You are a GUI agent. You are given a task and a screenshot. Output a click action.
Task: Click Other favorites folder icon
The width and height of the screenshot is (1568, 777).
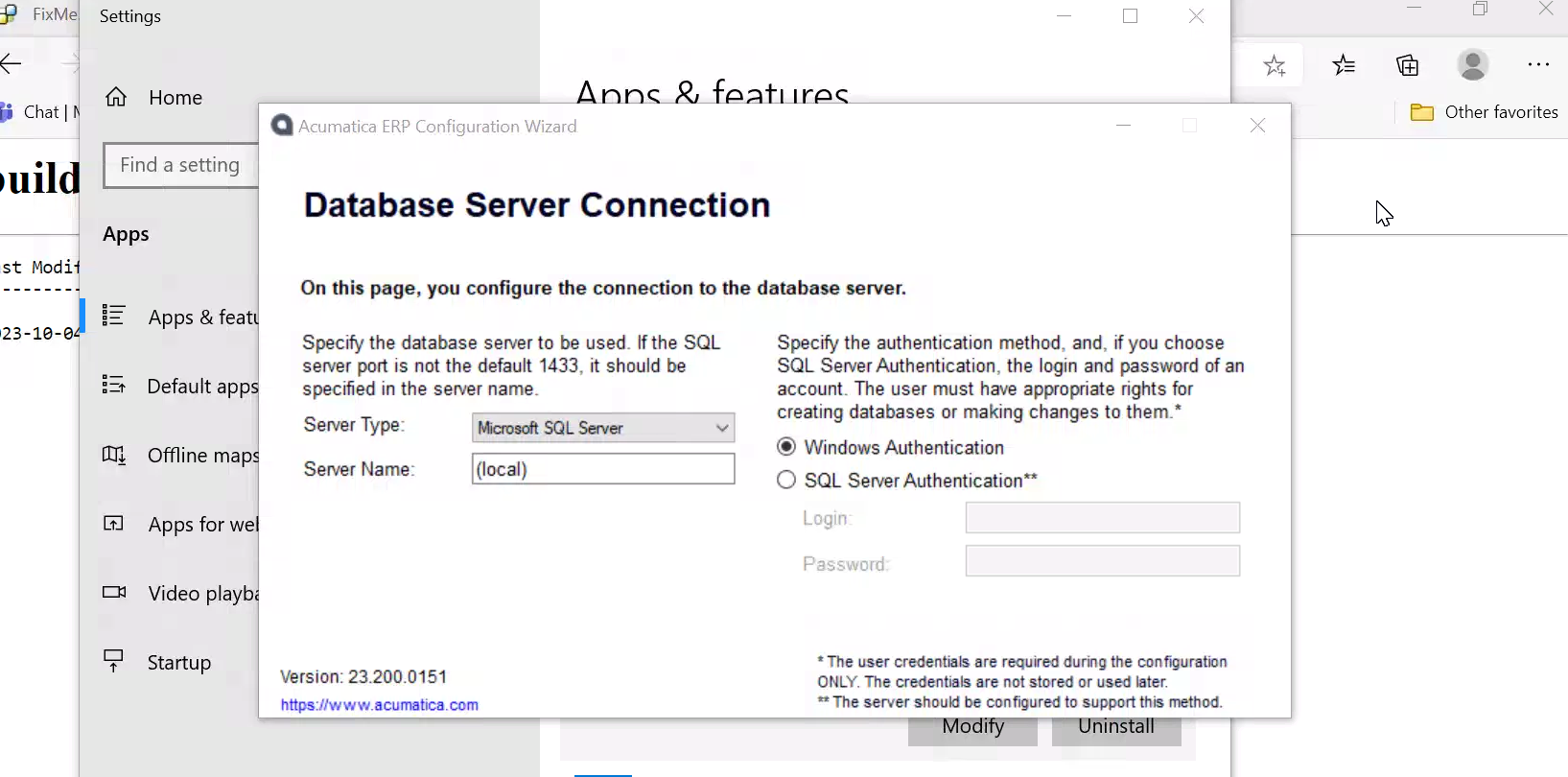1422,112
